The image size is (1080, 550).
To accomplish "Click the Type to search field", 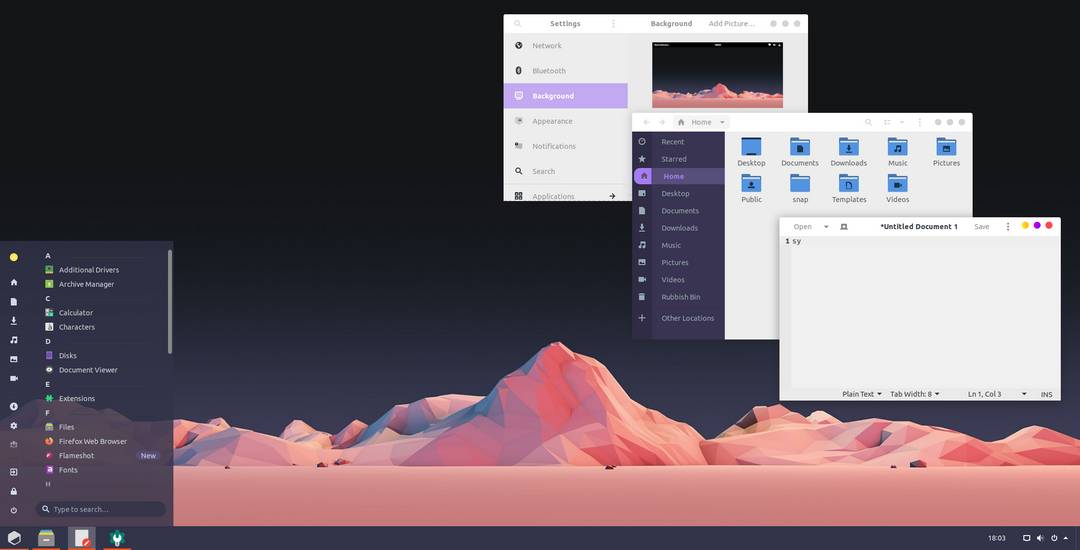I will pyautogui.click(x=101, y=509).
